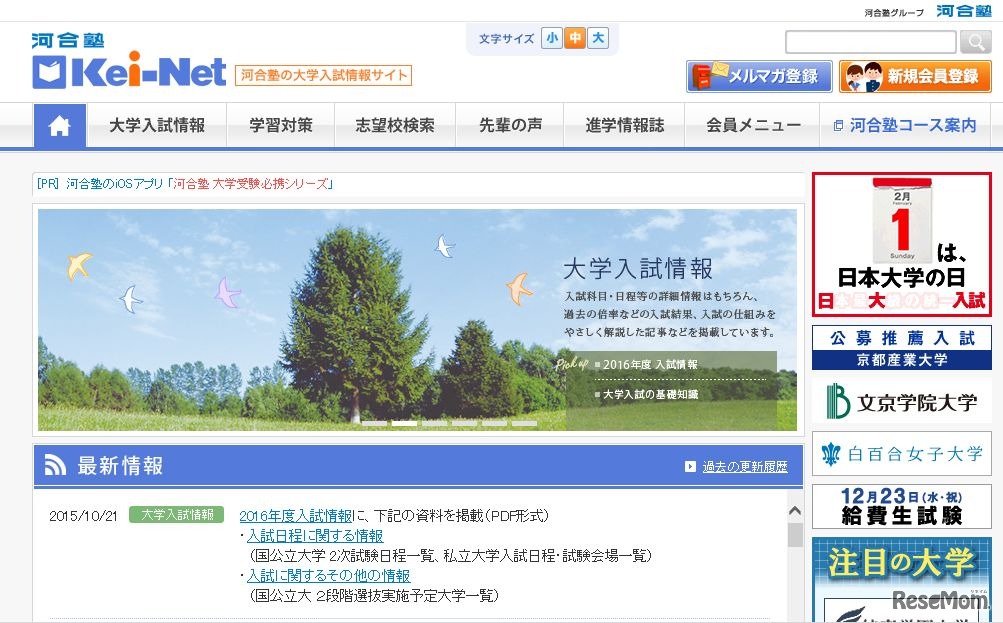Select the 中 text size option
The width and height of the screenshot is (1003, 623).
pyautogui.click(x=573, y=37)
